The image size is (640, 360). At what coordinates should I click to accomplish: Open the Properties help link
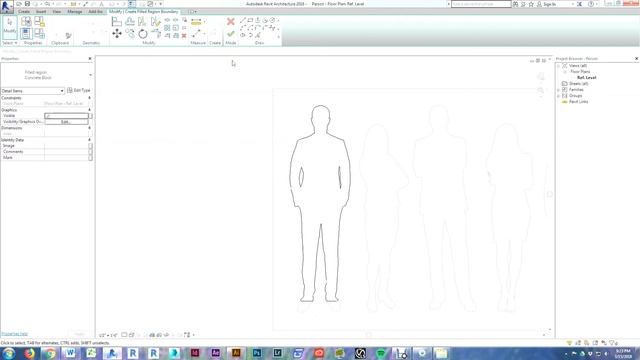[x=14, y=334]
